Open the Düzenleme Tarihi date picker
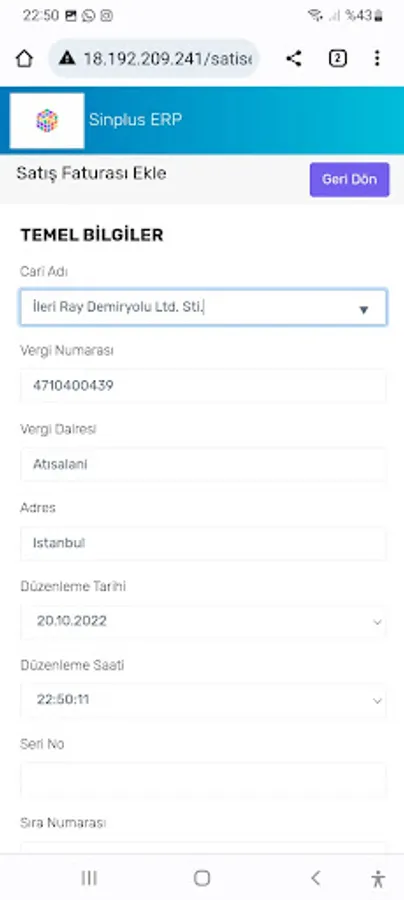The image size is (404, 900). pos(203,621)
